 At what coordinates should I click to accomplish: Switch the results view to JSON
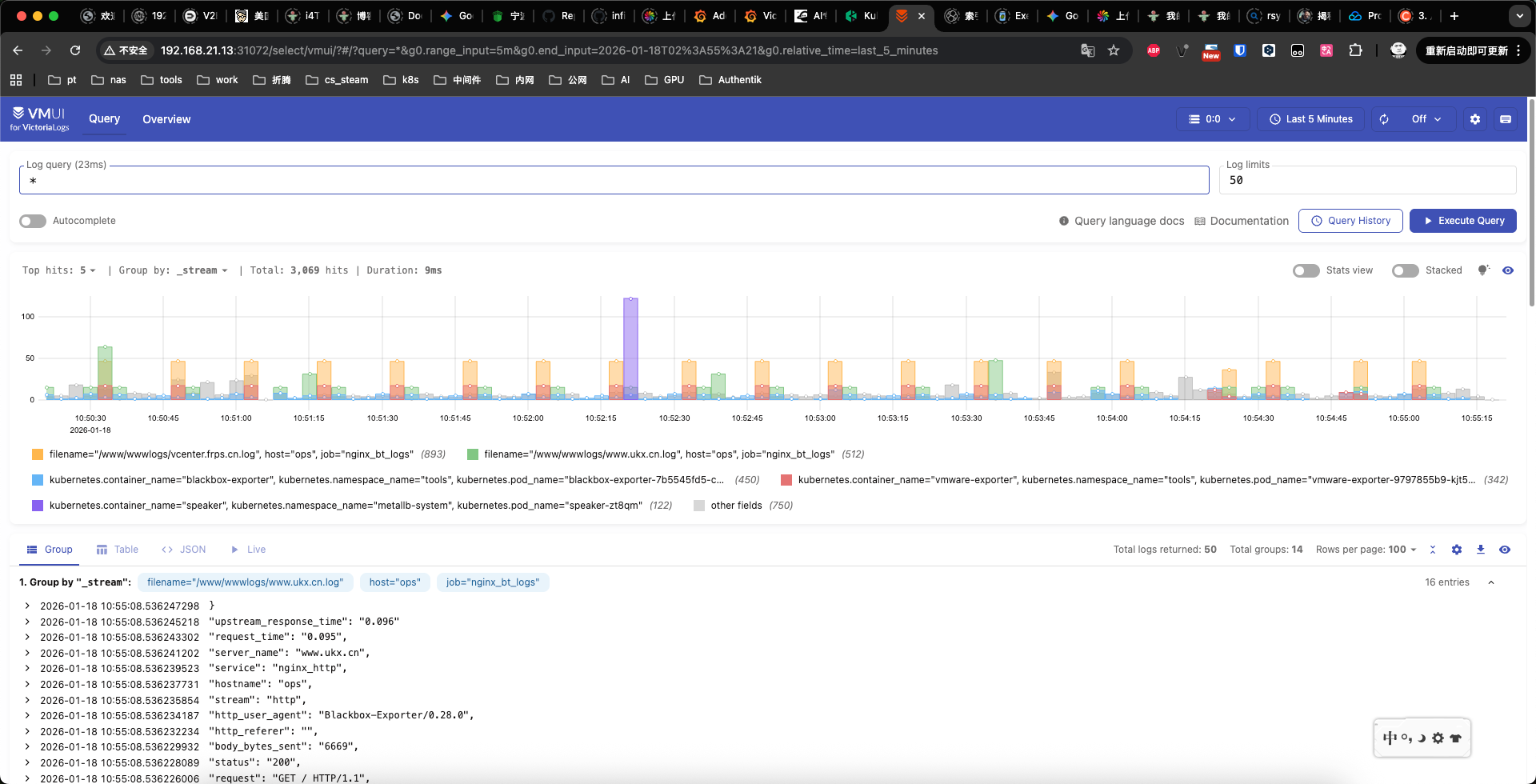[x=183, y=550]
